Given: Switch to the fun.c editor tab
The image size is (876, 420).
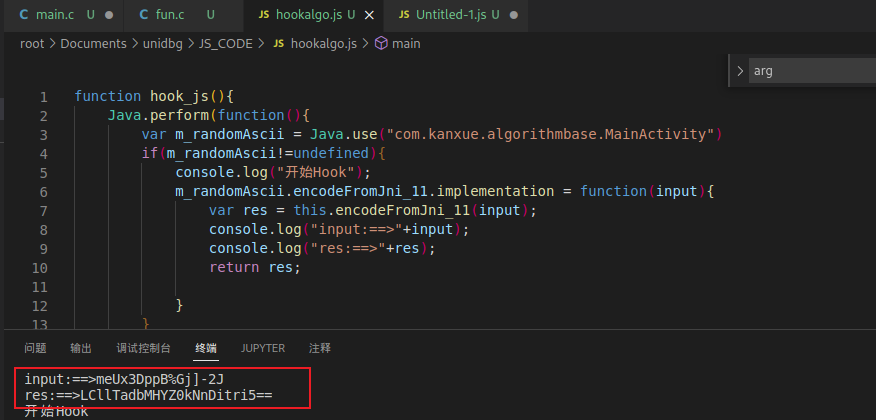Looking at the screenshot, I should tap(172, 15).
